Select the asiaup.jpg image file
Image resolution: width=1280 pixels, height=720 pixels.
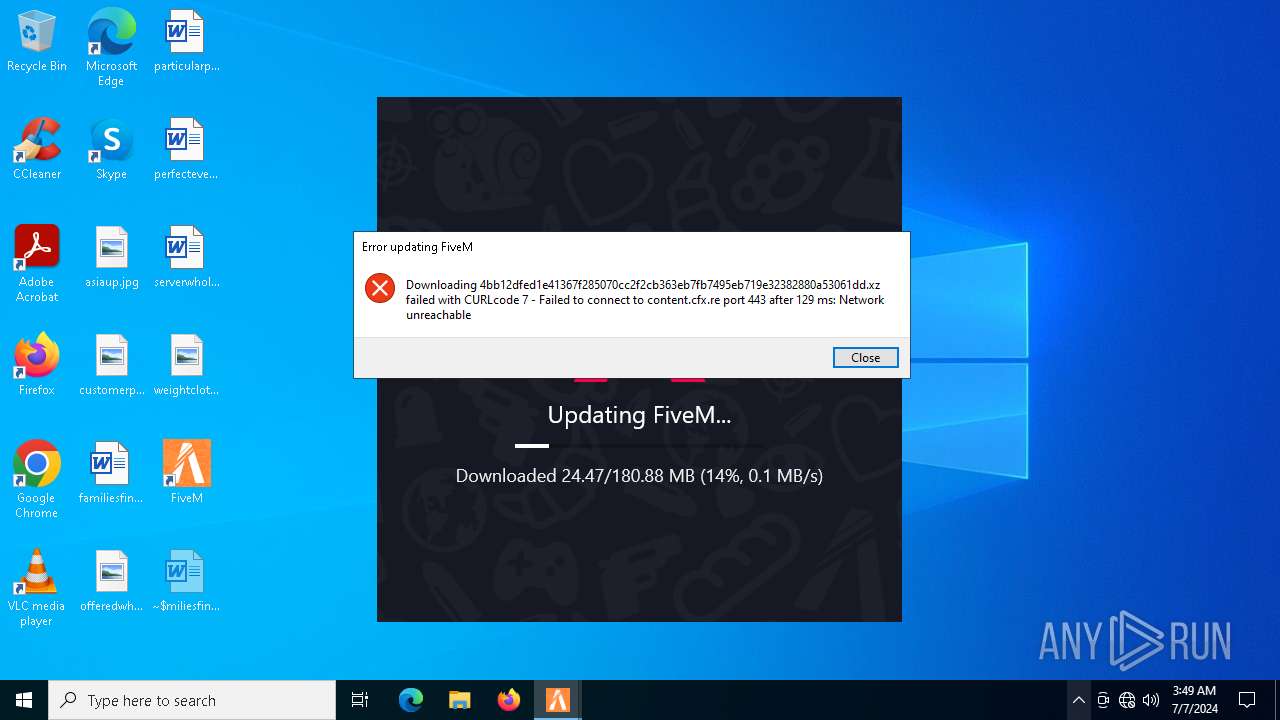coord(111,258)
